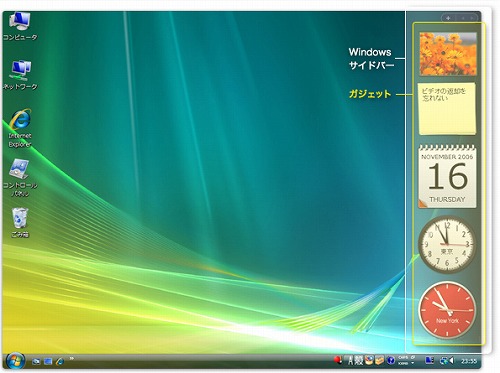Open the Windows Start orb
The height and width of the screenshot is (373, 500).
pos(15,361)
